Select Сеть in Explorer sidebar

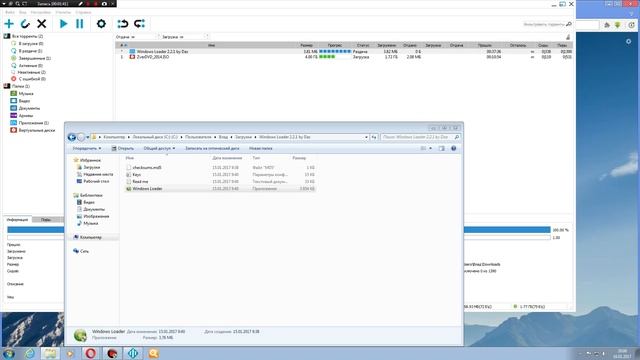click(84, 251)
